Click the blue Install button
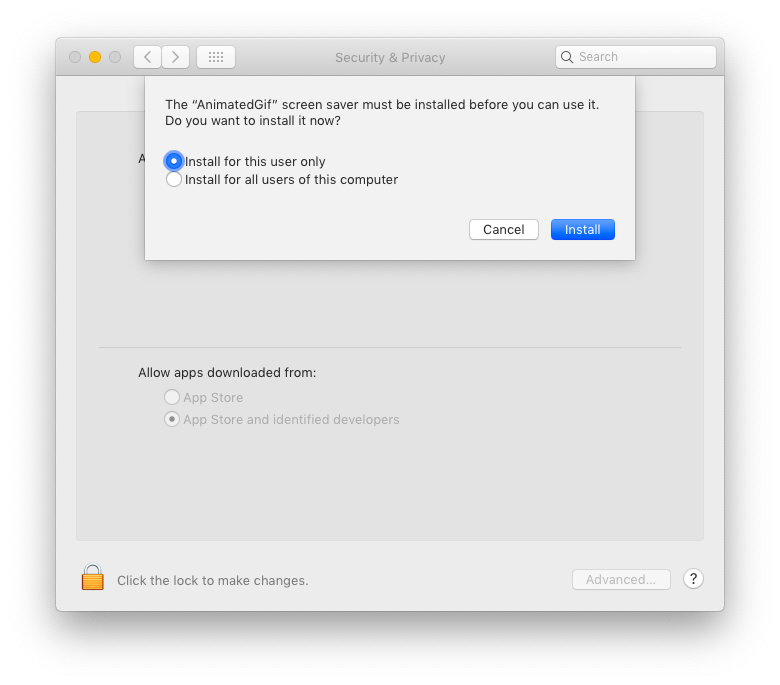The height and width of the screenshot is (685, 780). click(x=582, y=230)
